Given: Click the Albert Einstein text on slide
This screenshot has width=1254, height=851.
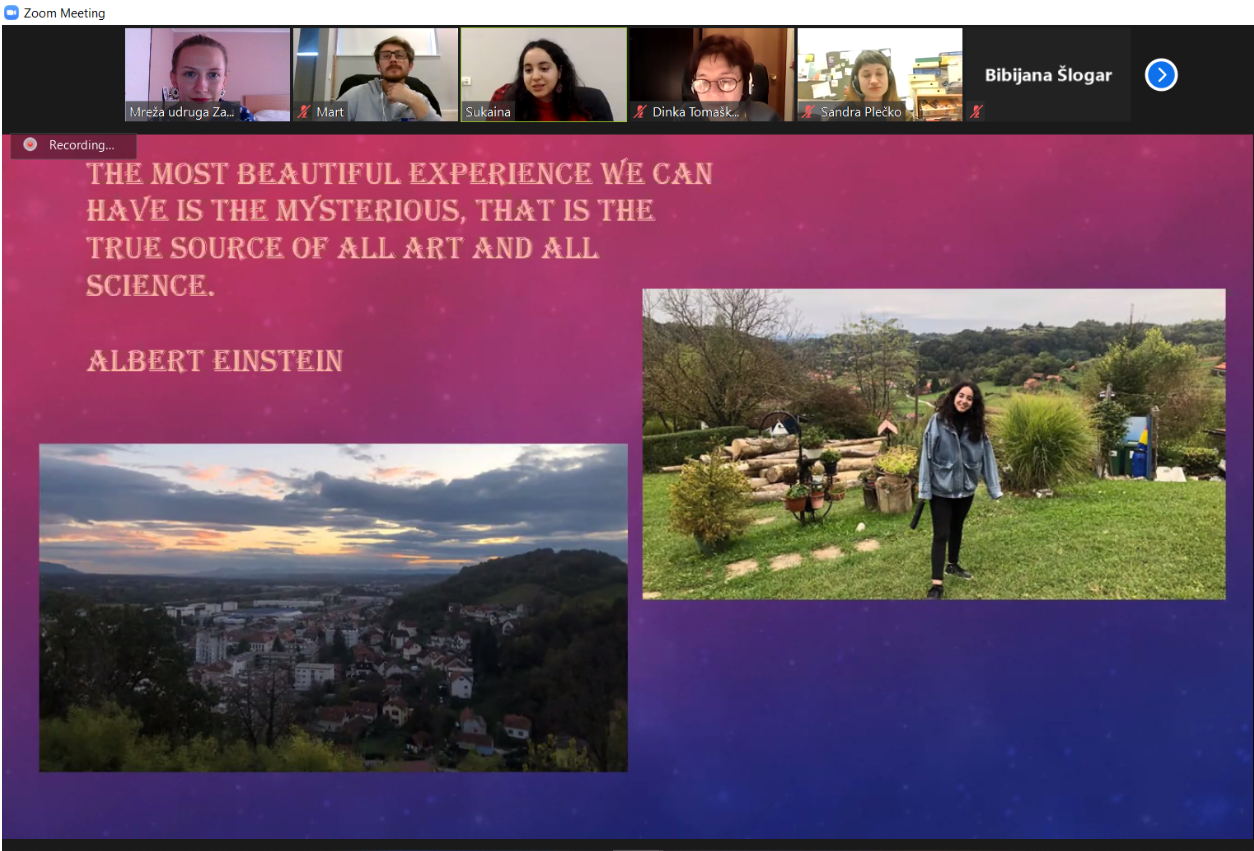Looking at the screenshot, I should 215,361.
